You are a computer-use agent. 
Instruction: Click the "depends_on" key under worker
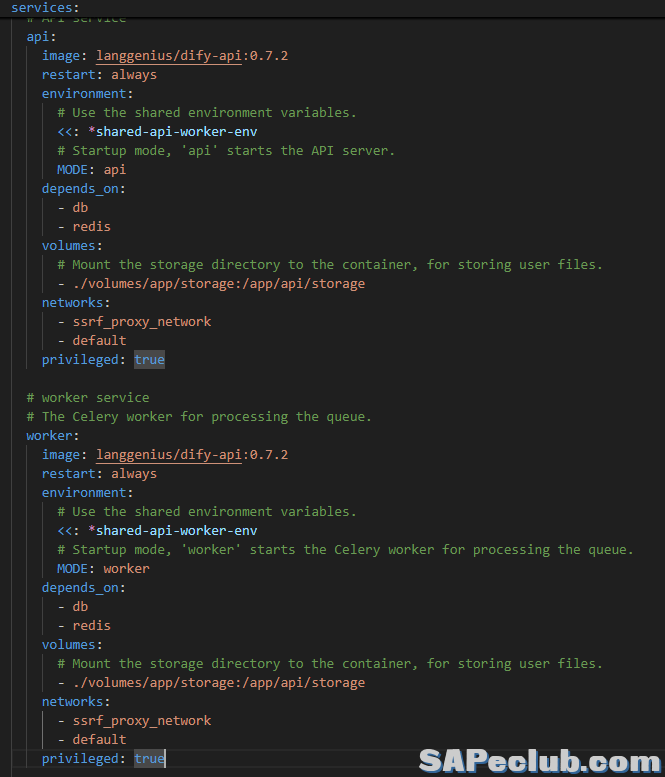coord(83,588)
